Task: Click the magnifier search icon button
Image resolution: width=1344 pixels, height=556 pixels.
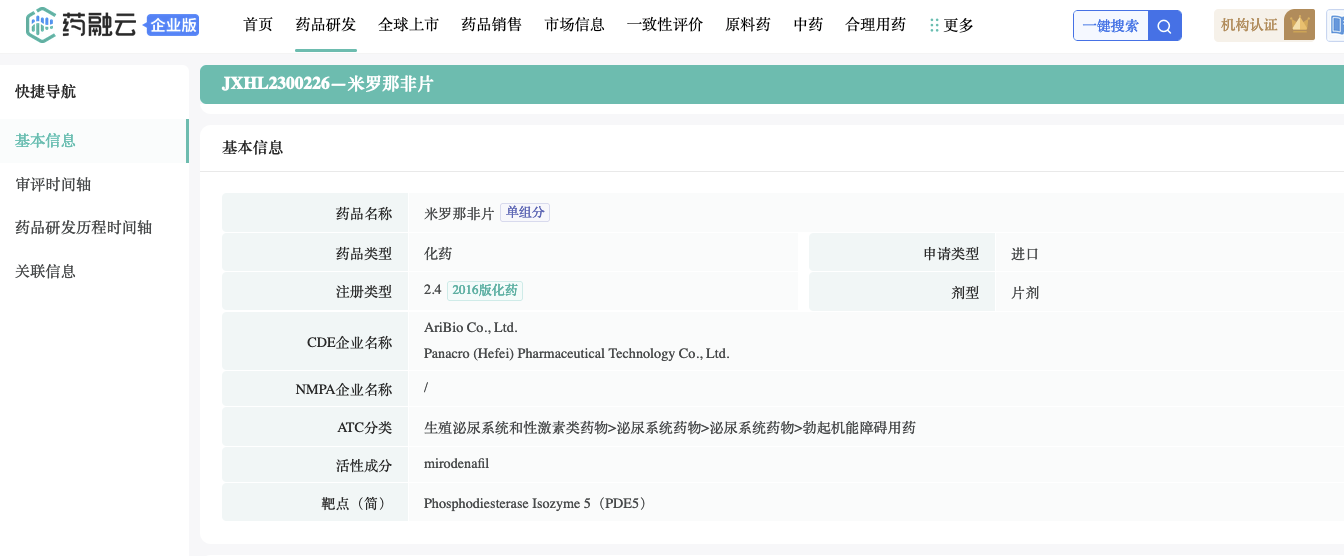Action: pos(1165,26)
